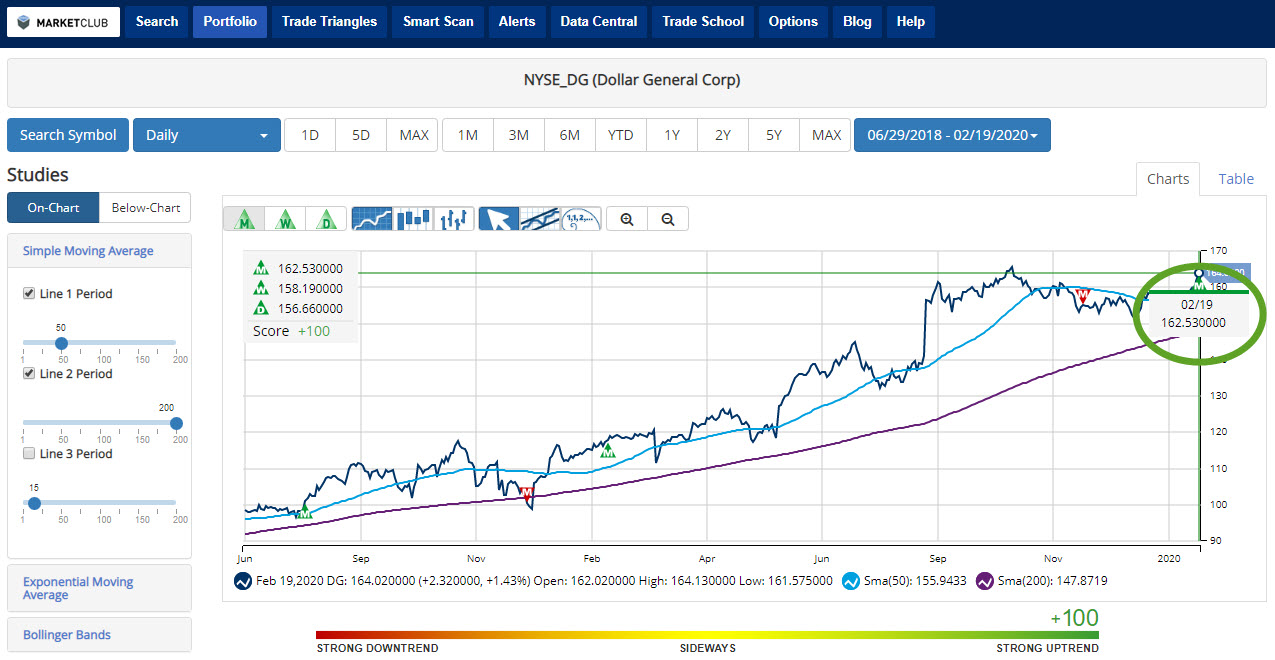Set the range to YTD
Viewport: 1275px width, 660px height.
[621, 135]
